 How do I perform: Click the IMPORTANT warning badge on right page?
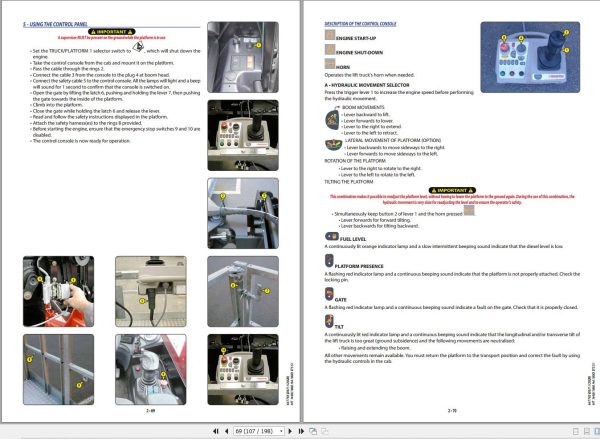point(452,190)
